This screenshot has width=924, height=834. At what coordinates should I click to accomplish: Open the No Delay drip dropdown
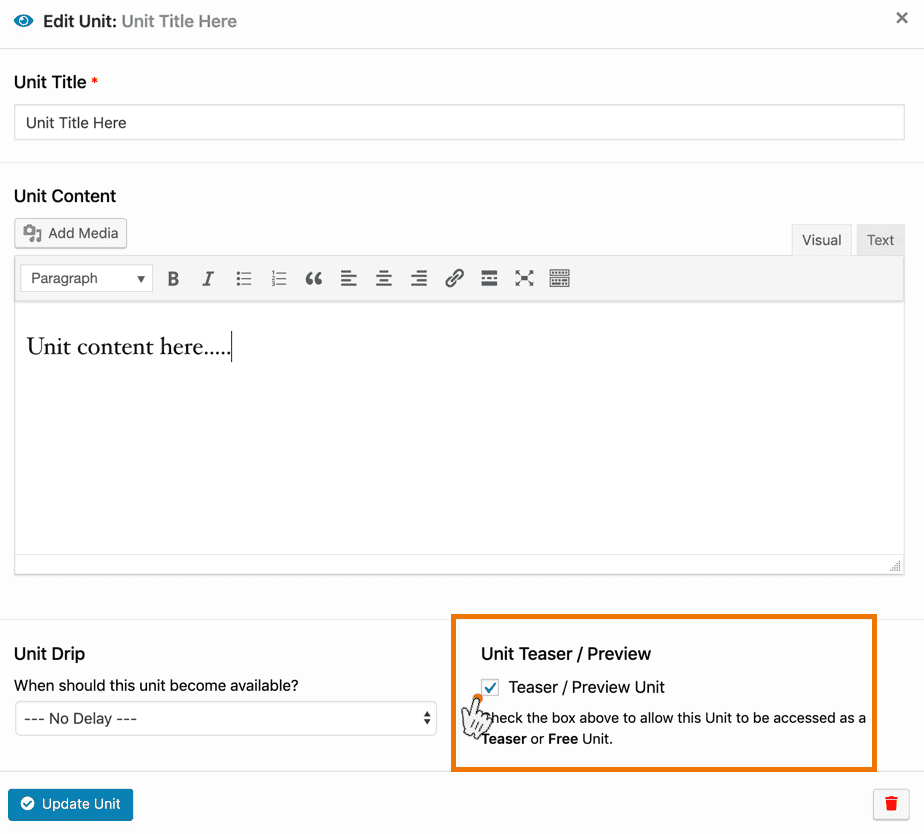[226, 718]
